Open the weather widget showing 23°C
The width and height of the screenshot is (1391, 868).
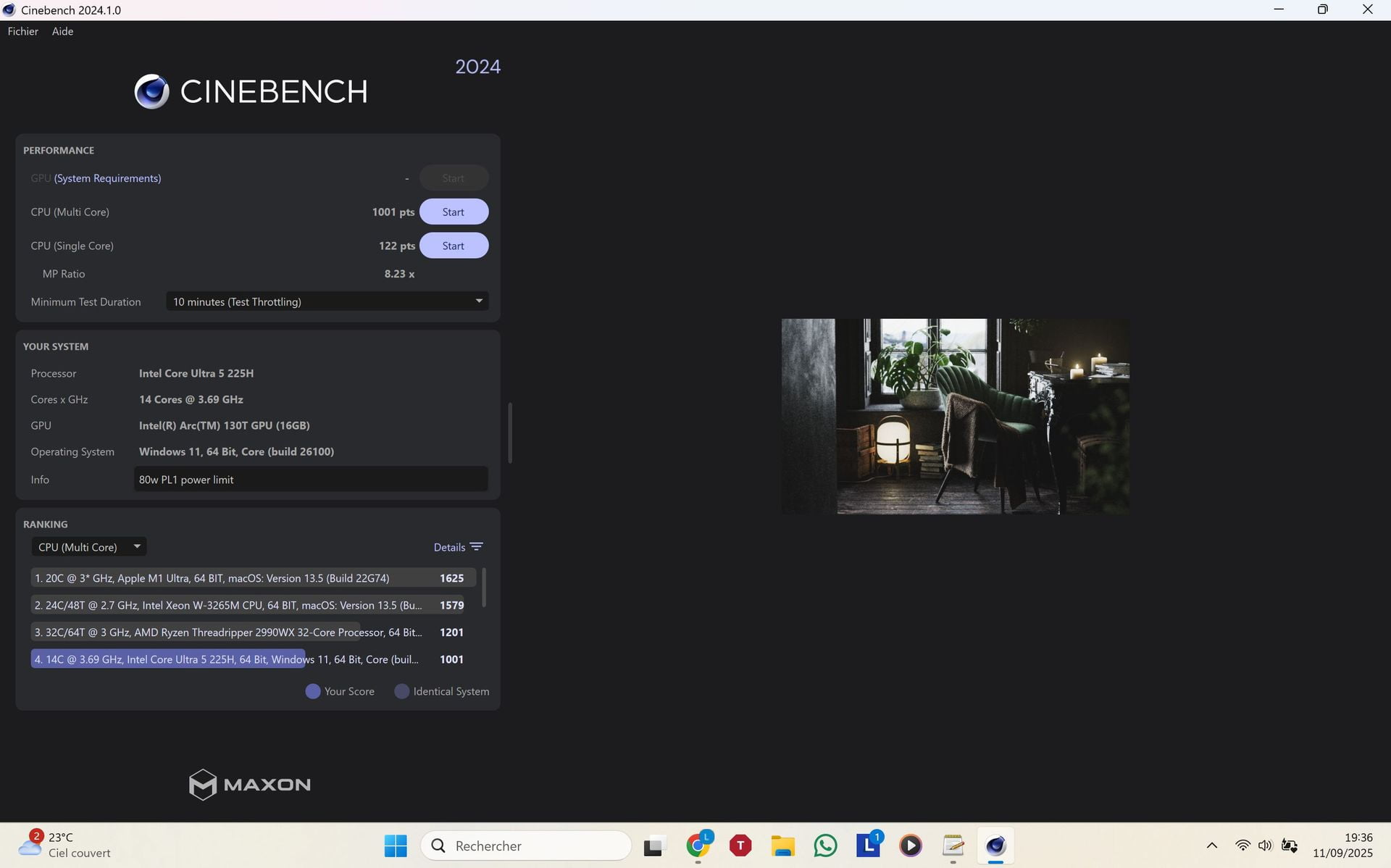(x=65, y=845)
